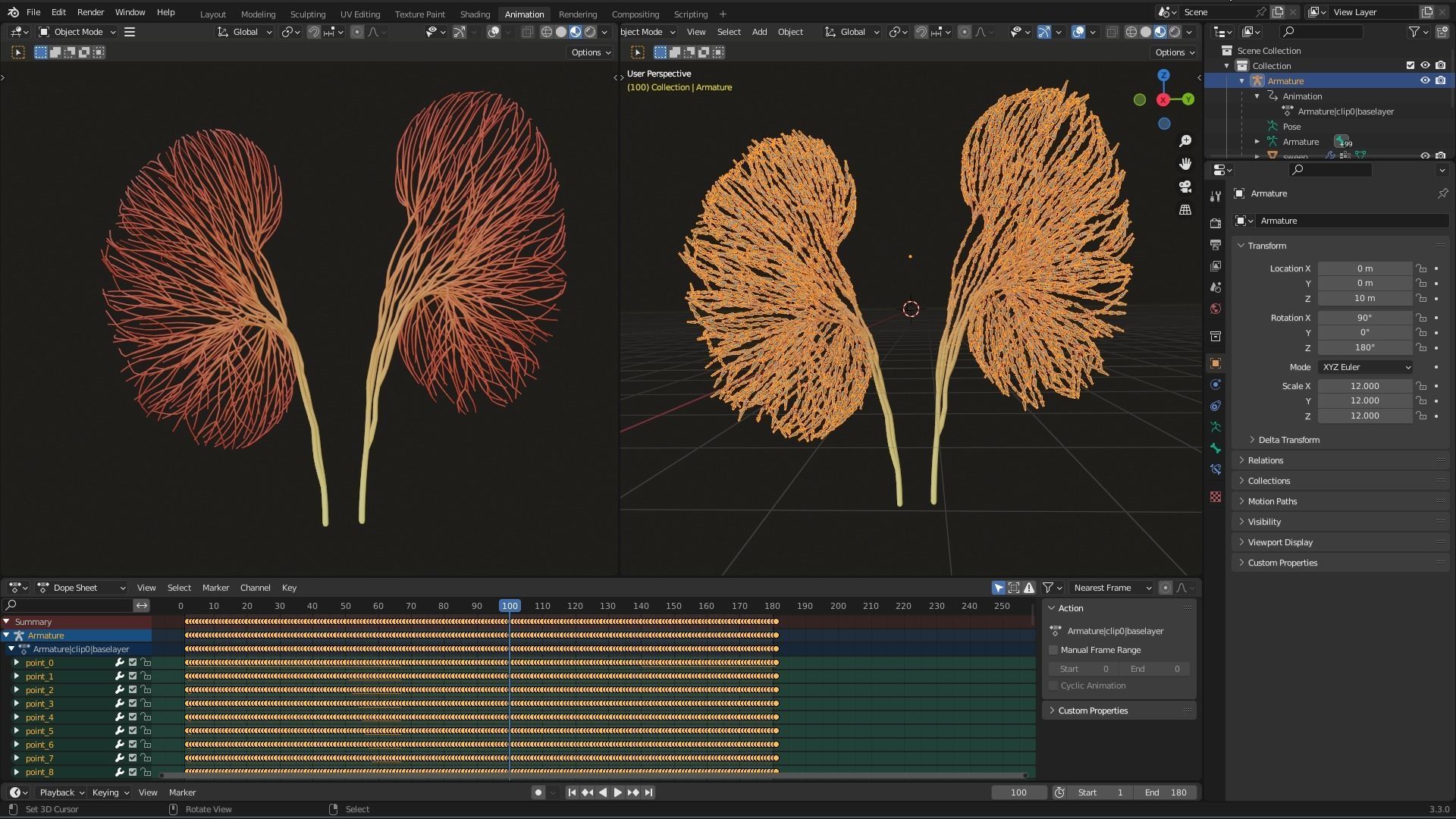Open Render properties tab icon
The width and height of the screenshot is (1456, 819).
pyautogui.click(x=1216, y=224)
